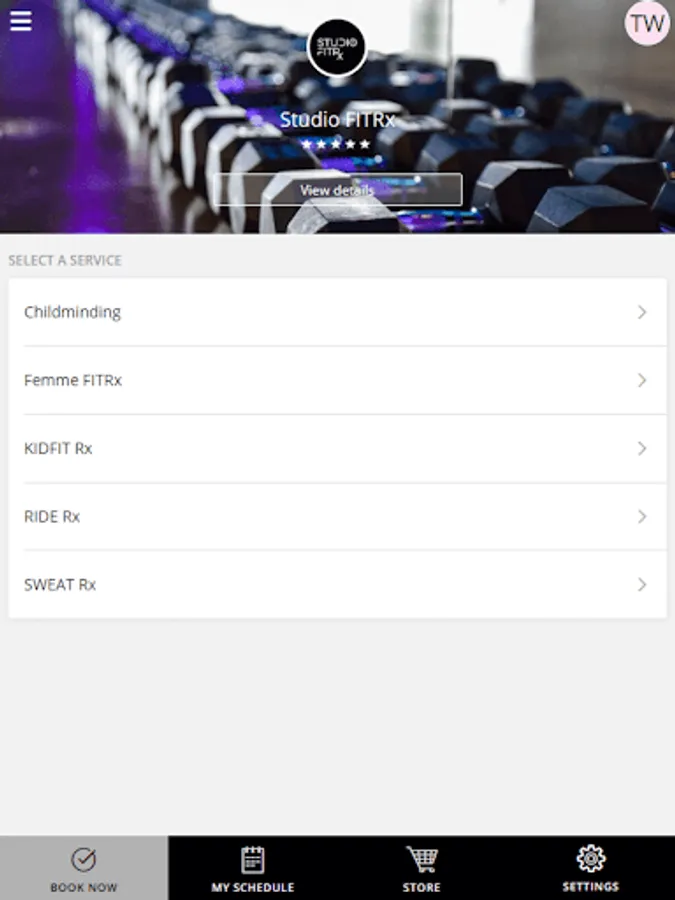The height and width of the screenshot is (900, 675).
Task: Tap the Studio FITRx round logo
Action: [337, 48]
